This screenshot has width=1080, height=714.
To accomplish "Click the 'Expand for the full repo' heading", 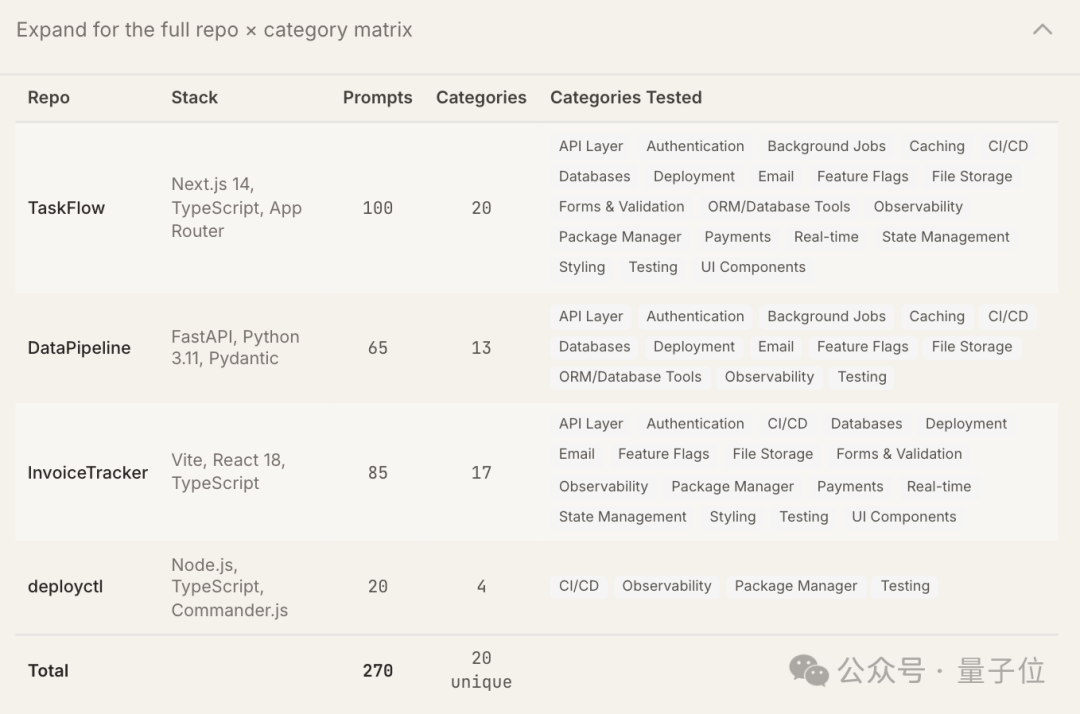I will click(x=214, y=30).
